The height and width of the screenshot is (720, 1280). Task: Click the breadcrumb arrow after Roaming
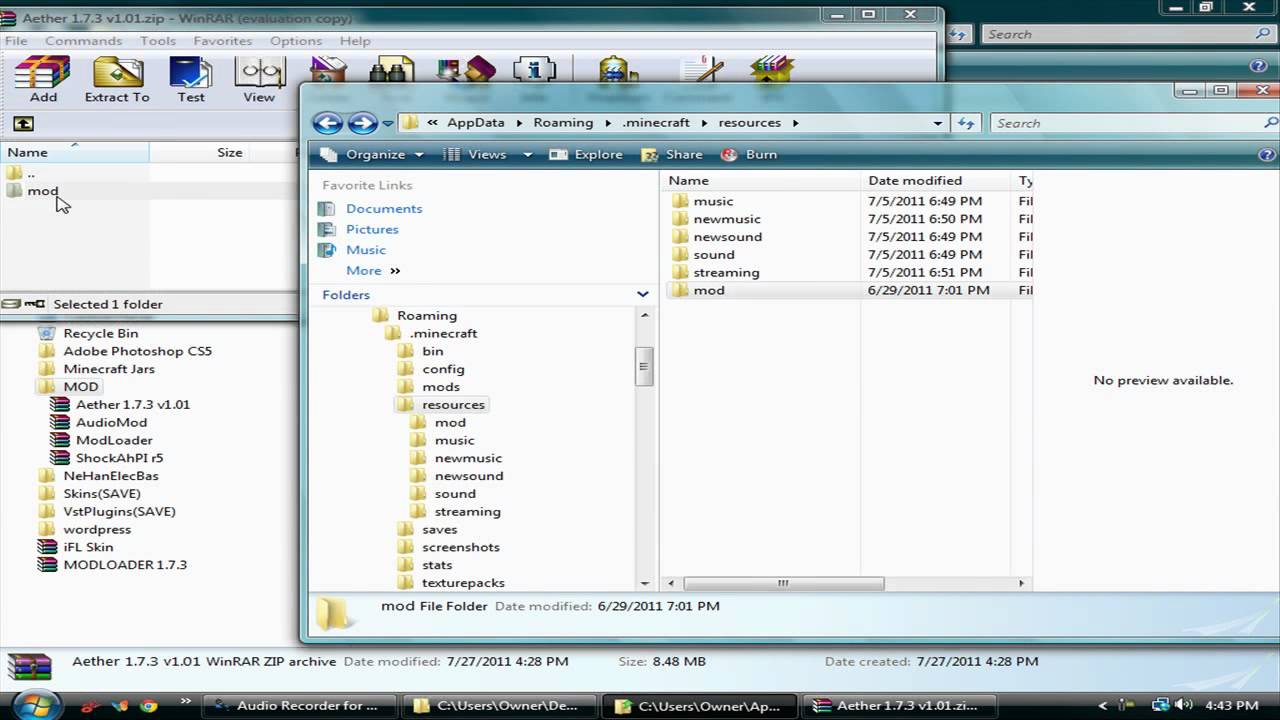[607, 123]
